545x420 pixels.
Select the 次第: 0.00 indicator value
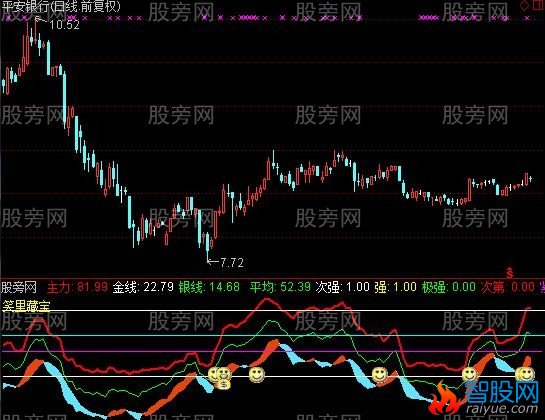(x=508, y=287)
